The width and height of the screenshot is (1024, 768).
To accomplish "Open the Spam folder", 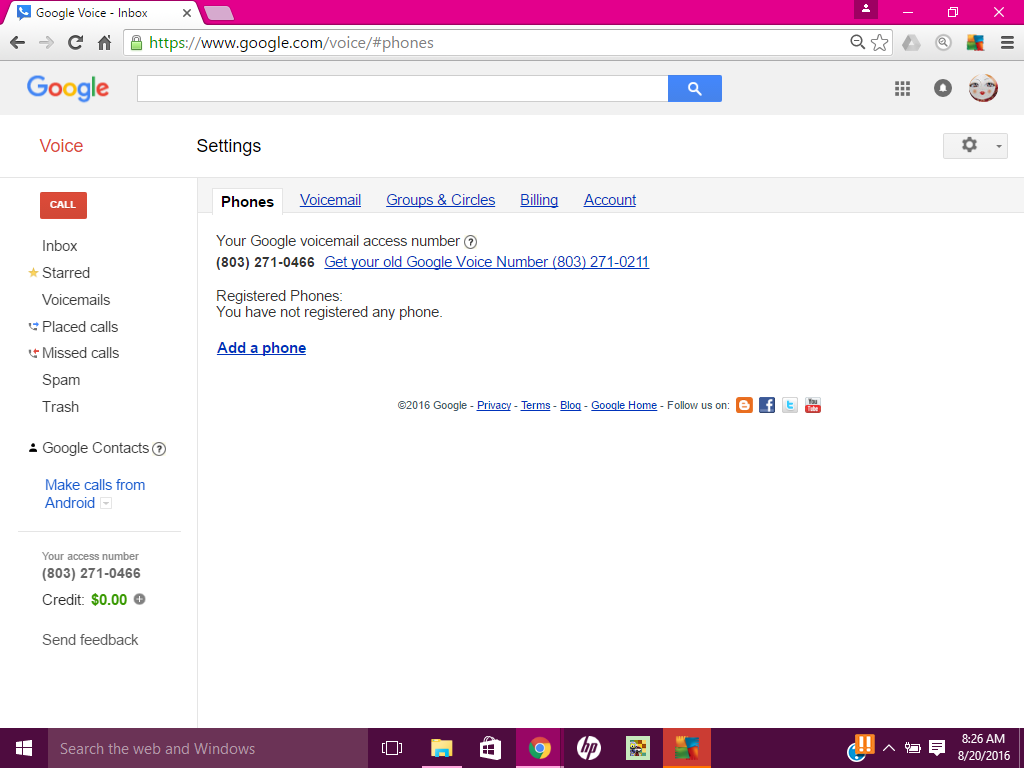I will [61, 380].
